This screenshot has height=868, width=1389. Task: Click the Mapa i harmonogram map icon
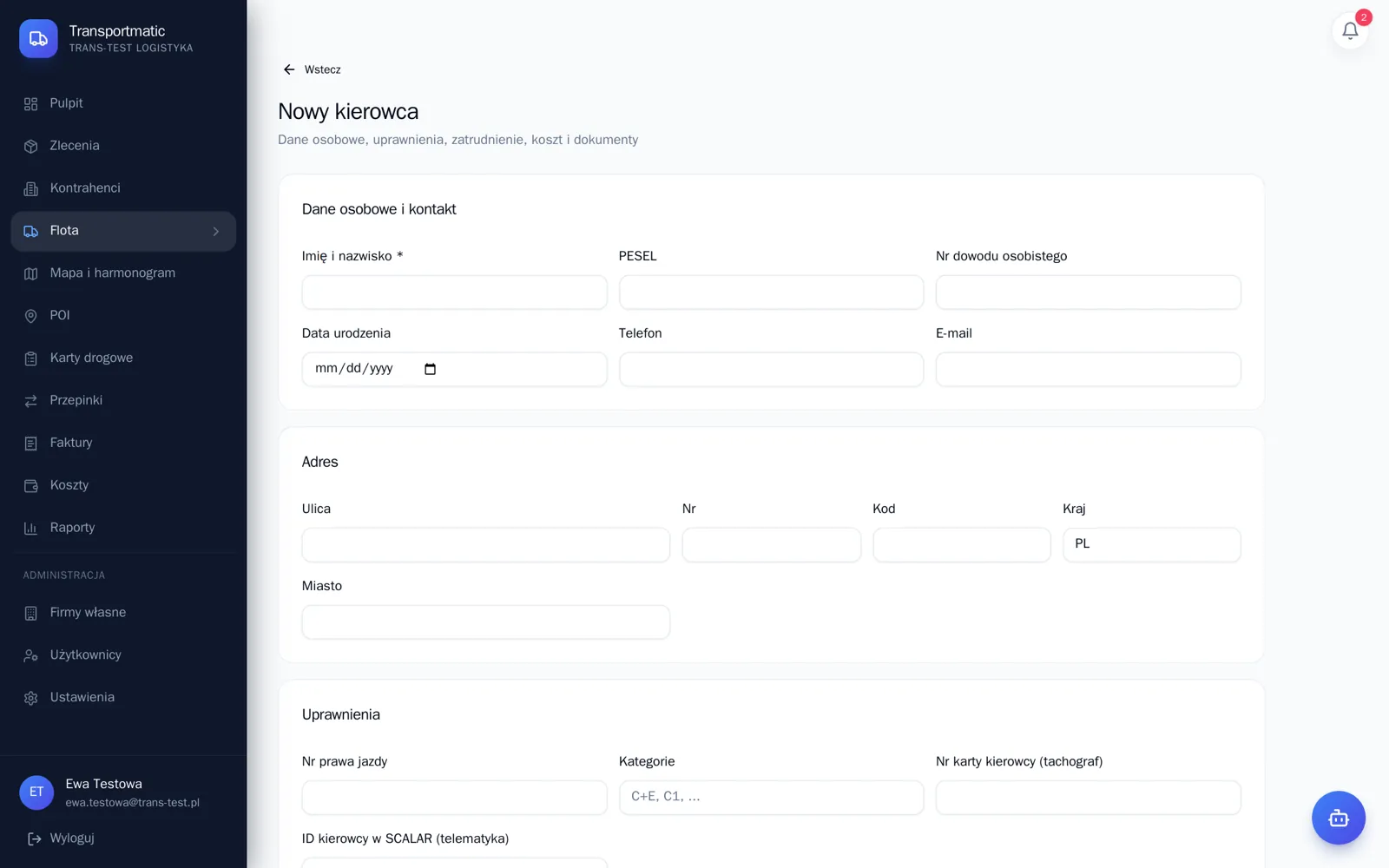pos(31,273)
